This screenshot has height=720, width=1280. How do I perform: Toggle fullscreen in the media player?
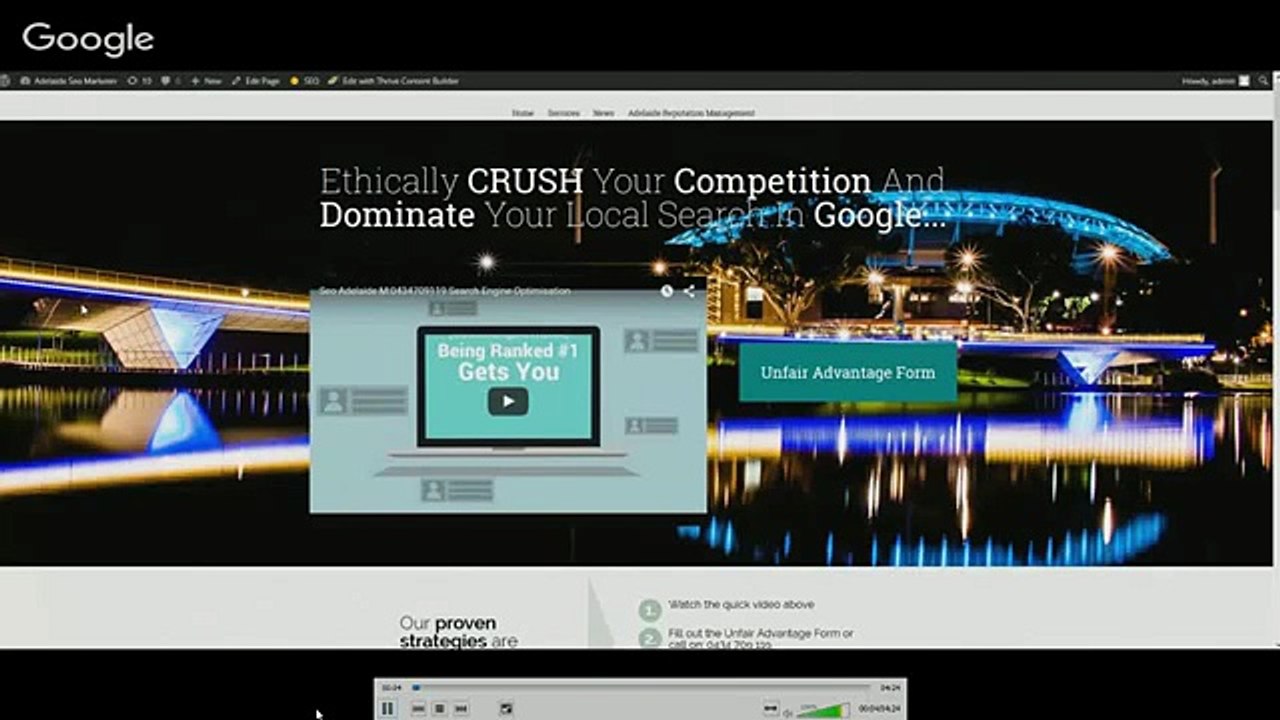click(506, 708)
